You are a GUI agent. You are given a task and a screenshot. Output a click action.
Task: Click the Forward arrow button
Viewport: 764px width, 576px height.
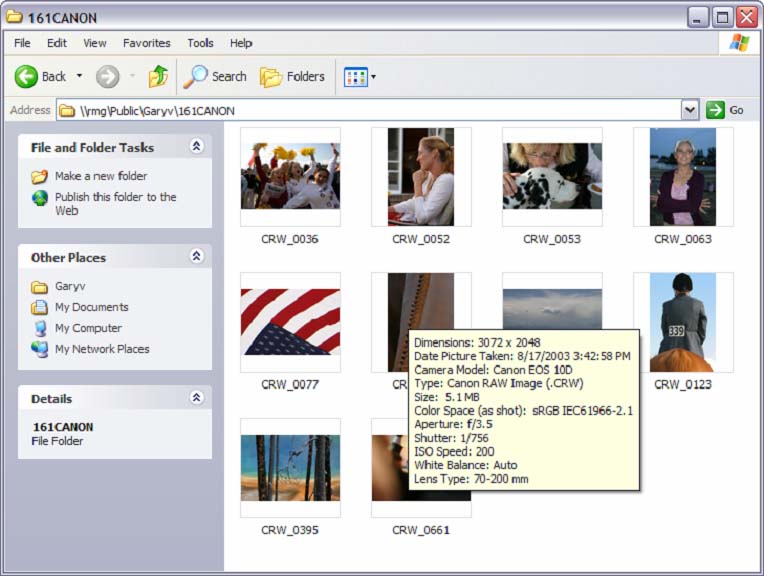[x=108, y=77]
